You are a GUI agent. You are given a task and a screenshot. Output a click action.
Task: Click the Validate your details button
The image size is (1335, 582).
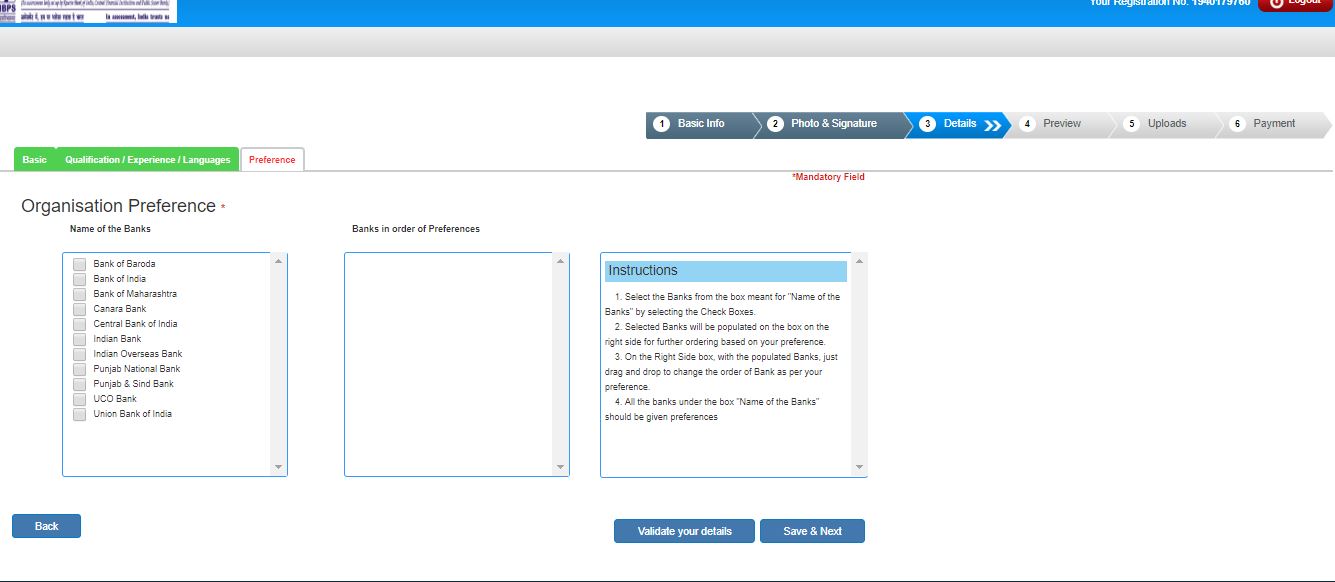pos(684,531)
